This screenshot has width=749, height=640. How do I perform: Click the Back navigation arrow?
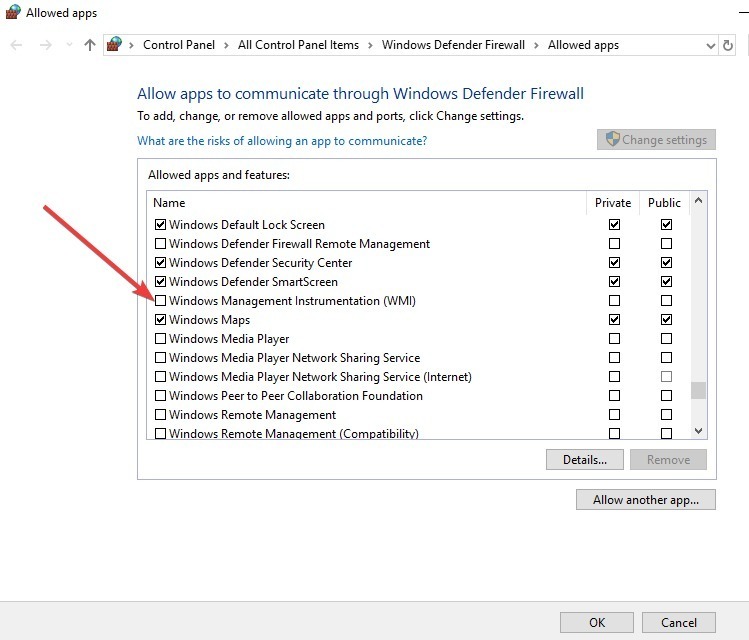tap(16, 45)
